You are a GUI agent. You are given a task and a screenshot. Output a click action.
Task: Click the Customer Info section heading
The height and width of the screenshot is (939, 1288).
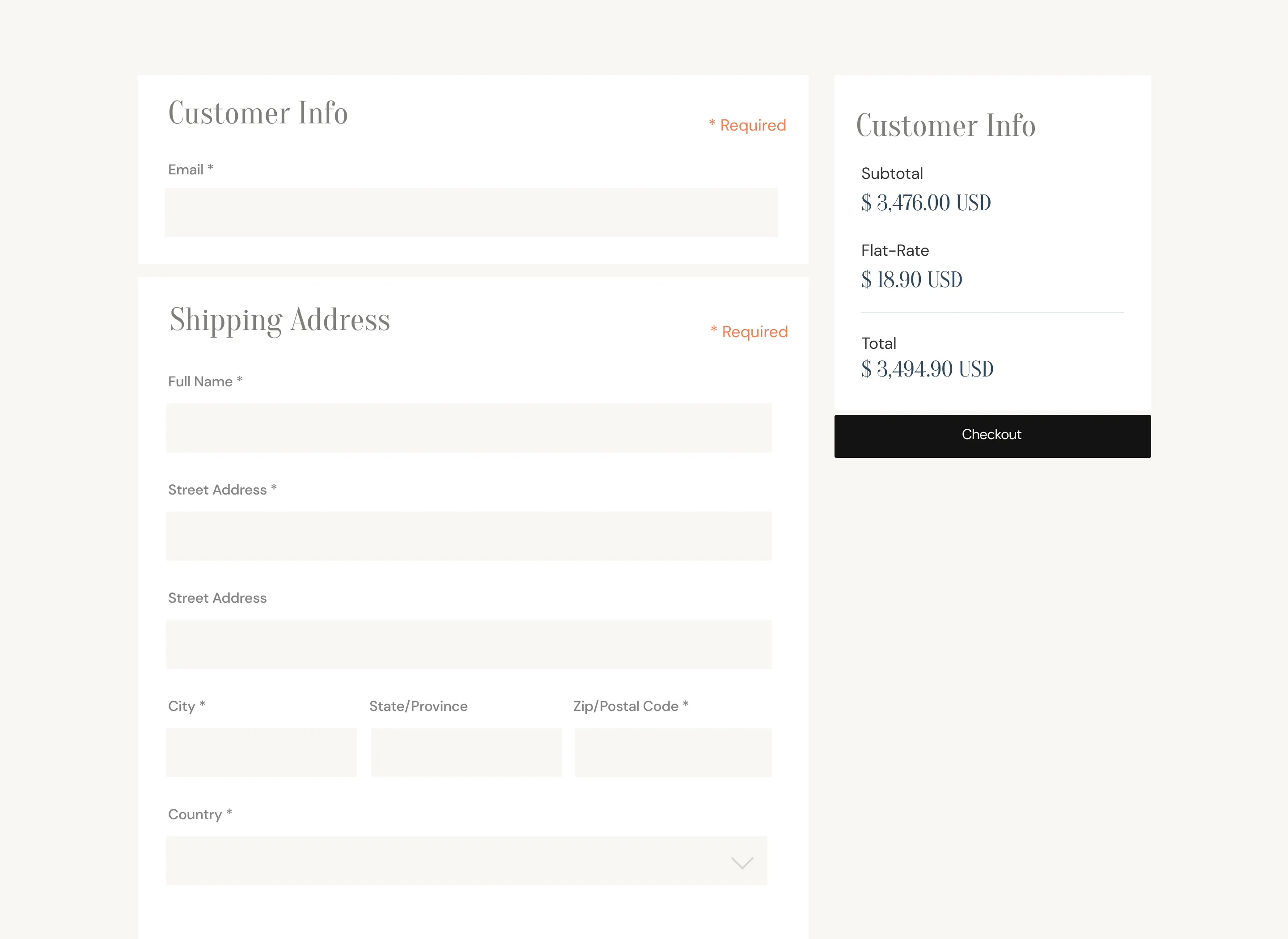click(x=258, y=113)
